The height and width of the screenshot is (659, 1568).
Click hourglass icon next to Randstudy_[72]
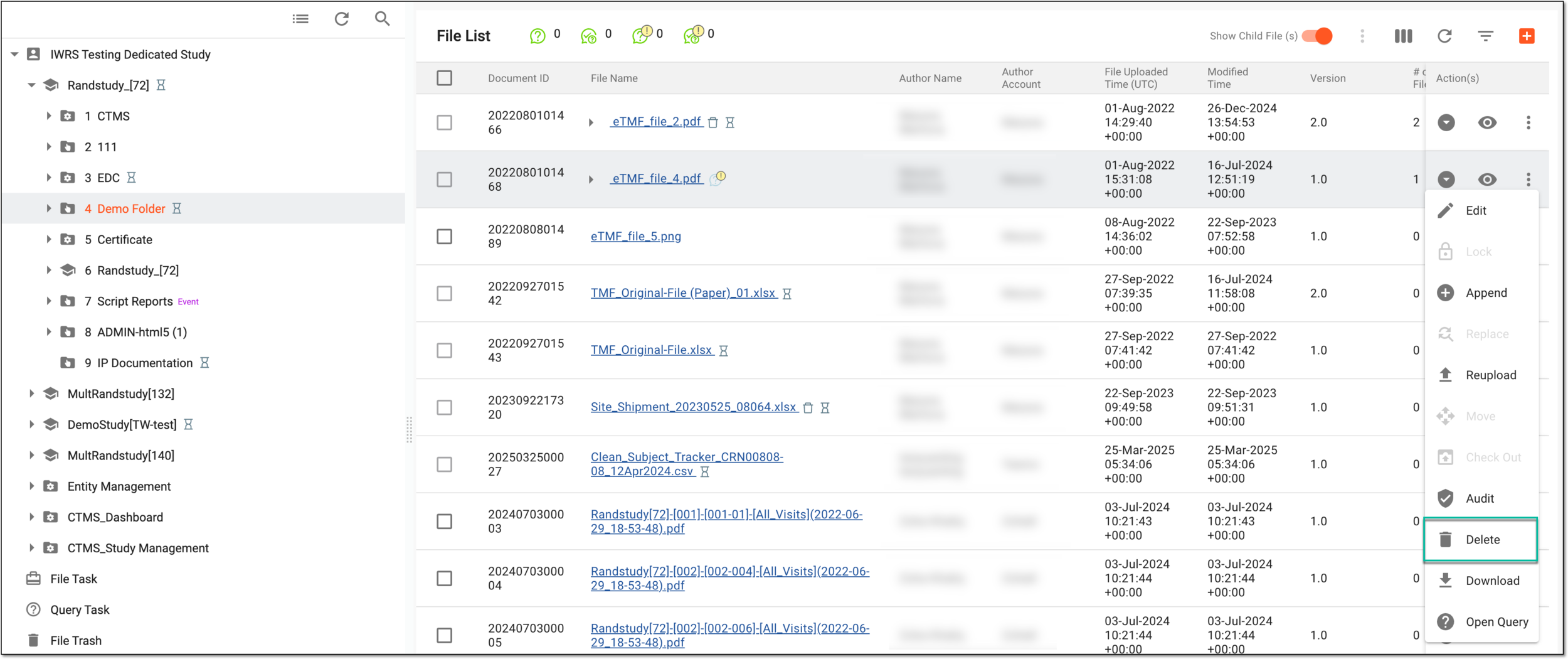pyautogui.click(x=161, y=85)
